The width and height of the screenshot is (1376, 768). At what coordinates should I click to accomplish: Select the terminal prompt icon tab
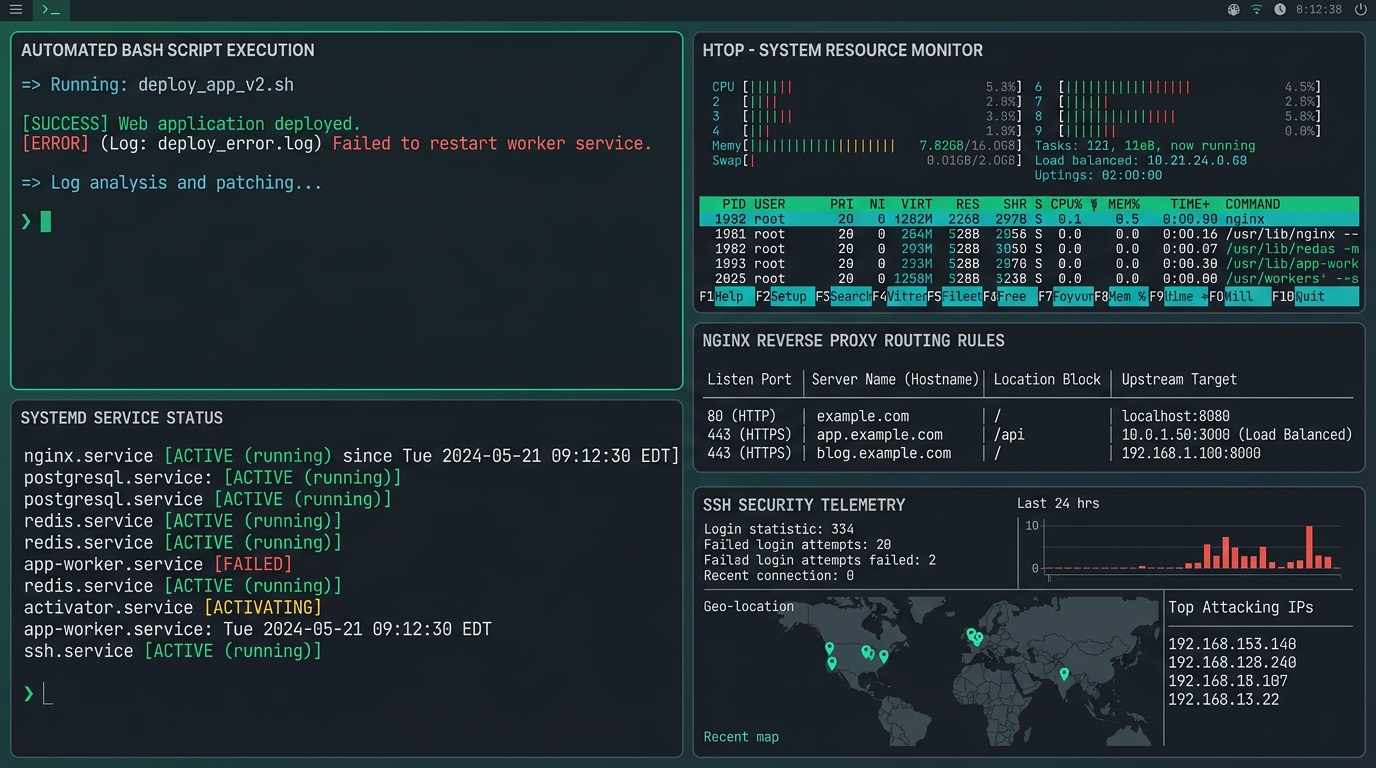pyautogui.click(x=51, y=10)
